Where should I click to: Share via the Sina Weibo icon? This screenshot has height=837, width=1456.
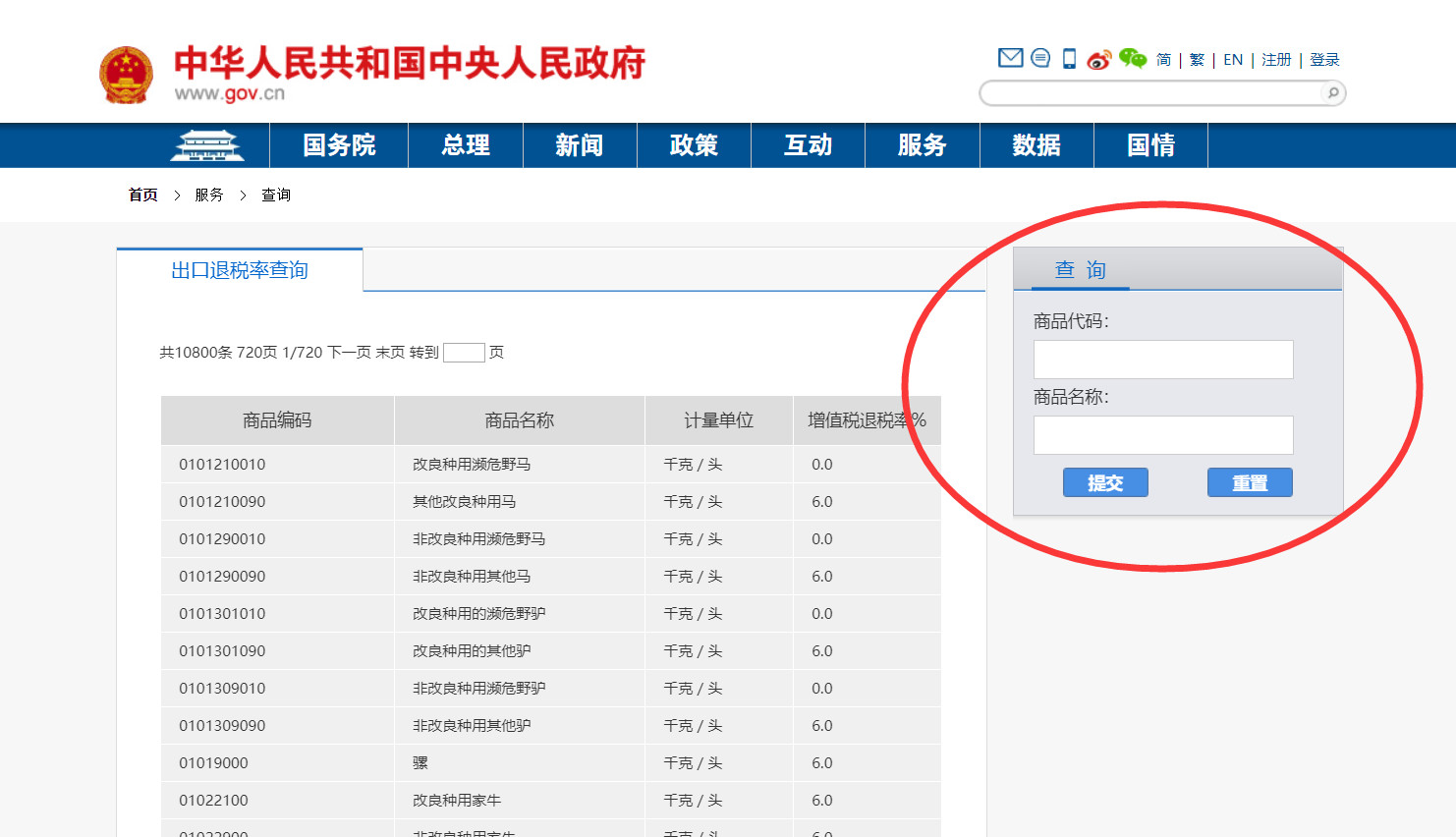(1100, 58)
